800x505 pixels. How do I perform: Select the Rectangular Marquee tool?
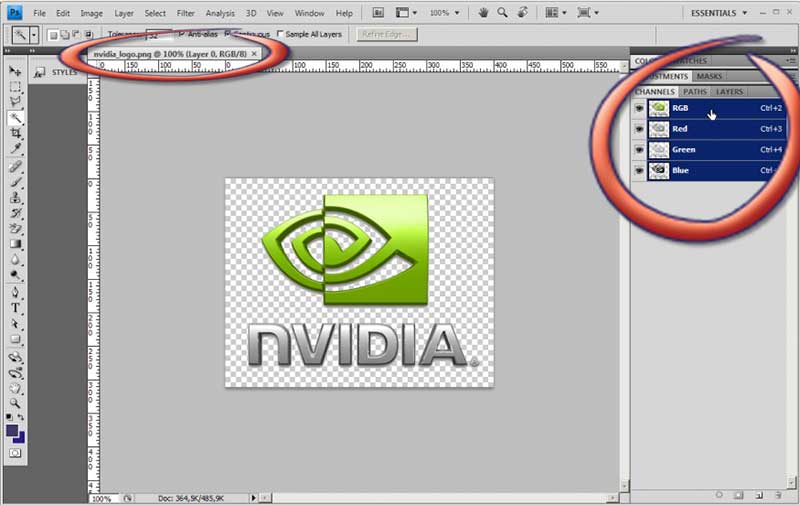pos(15,86)
